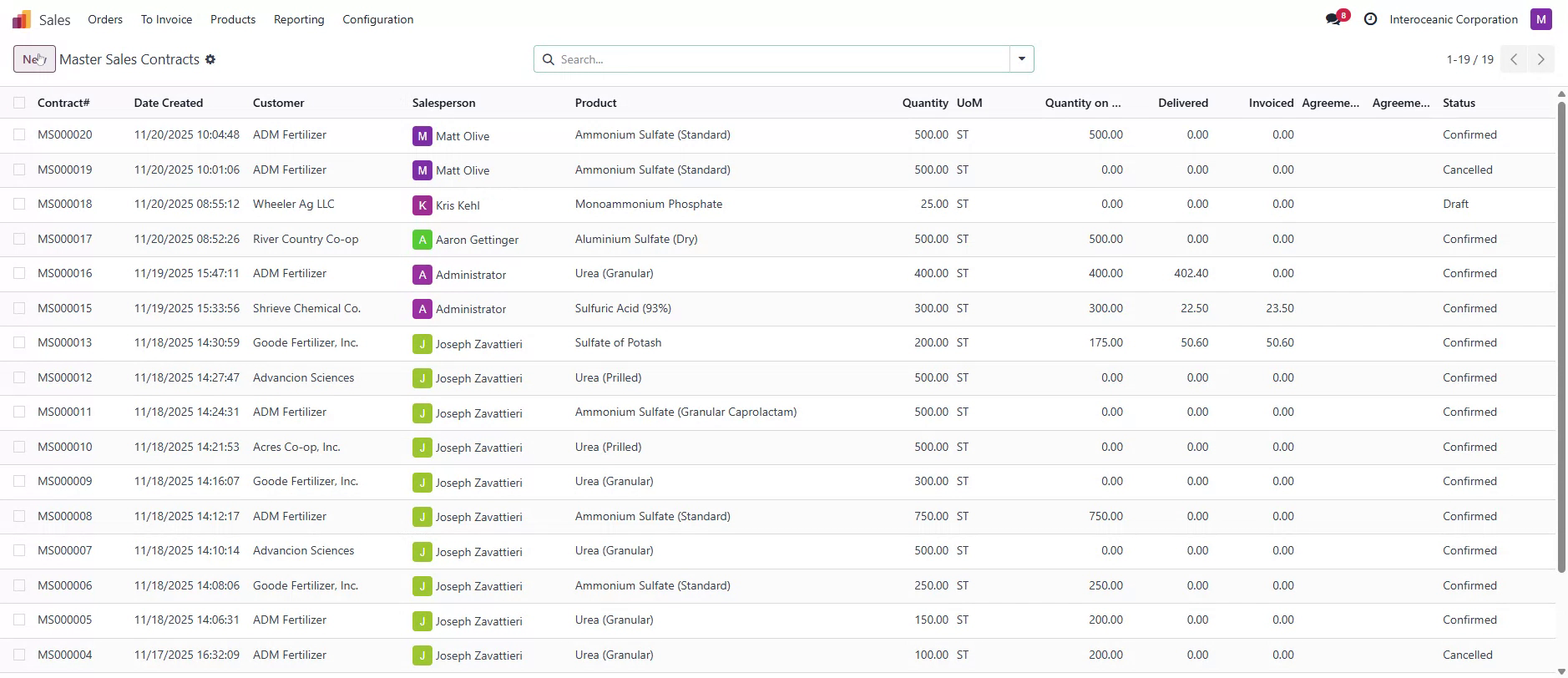Select checkbox for contract MS000016
This screenshot has width=1568, height=678.
point(19,273)
